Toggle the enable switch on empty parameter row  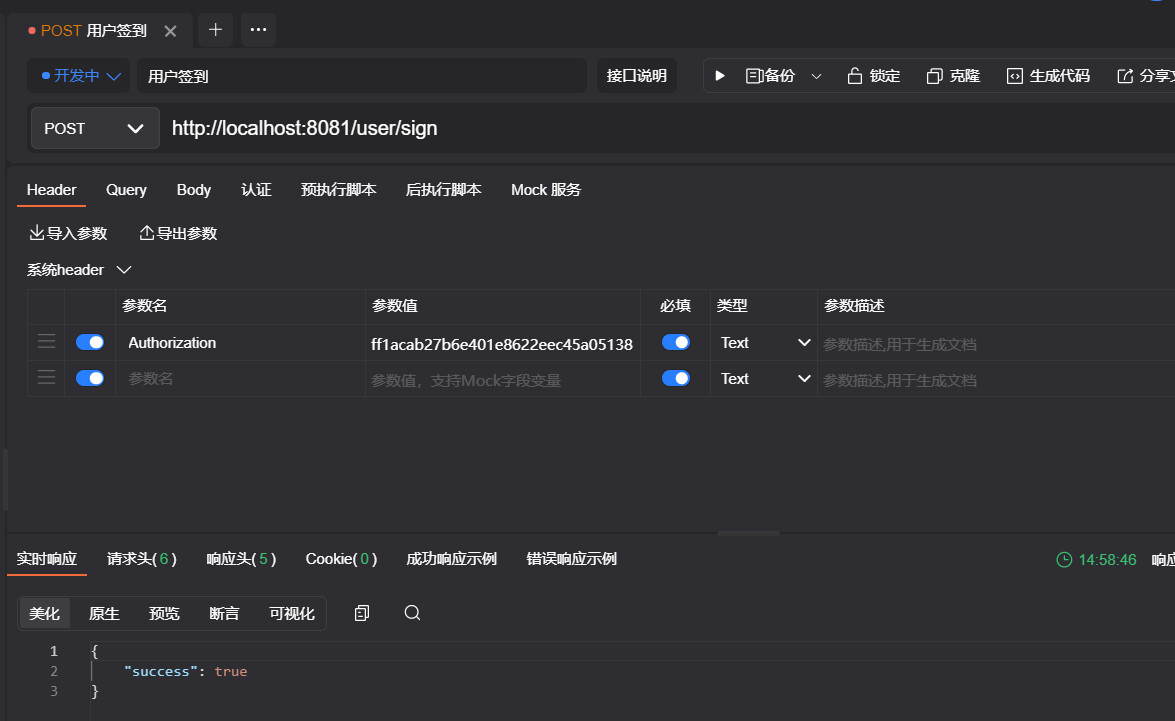coord(90,378)
